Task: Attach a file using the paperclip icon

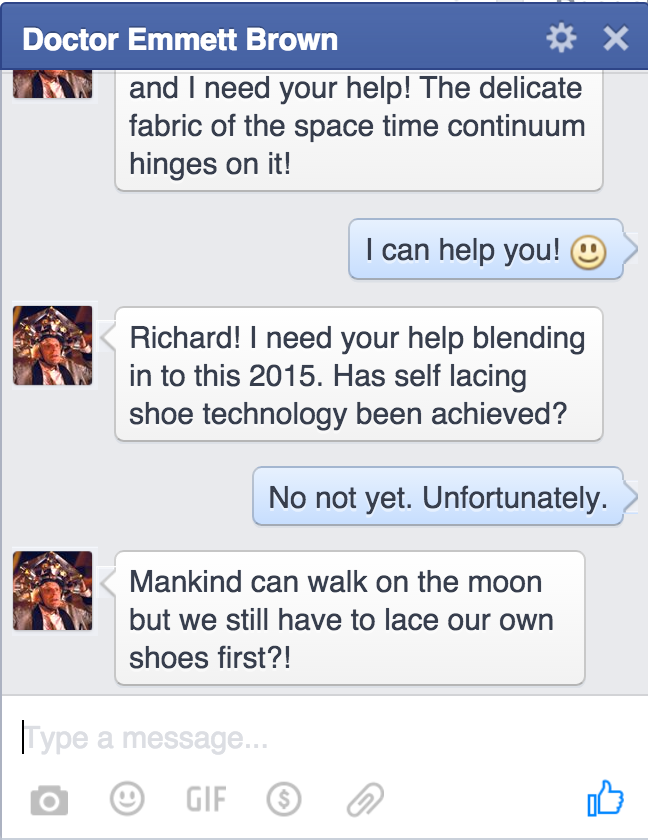Action: click(365, 799)
